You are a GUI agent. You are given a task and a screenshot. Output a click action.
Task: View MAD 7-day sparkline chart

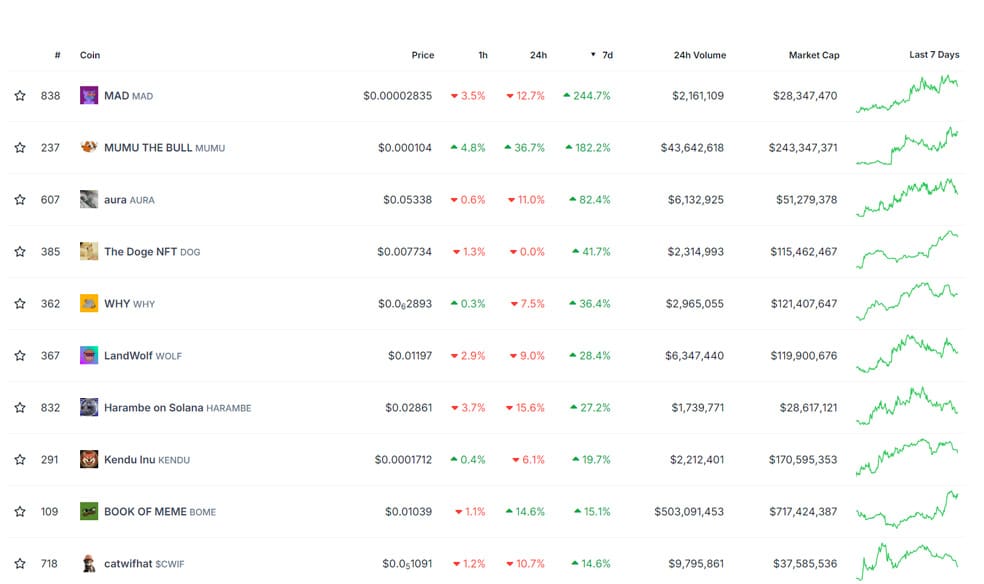907,94
